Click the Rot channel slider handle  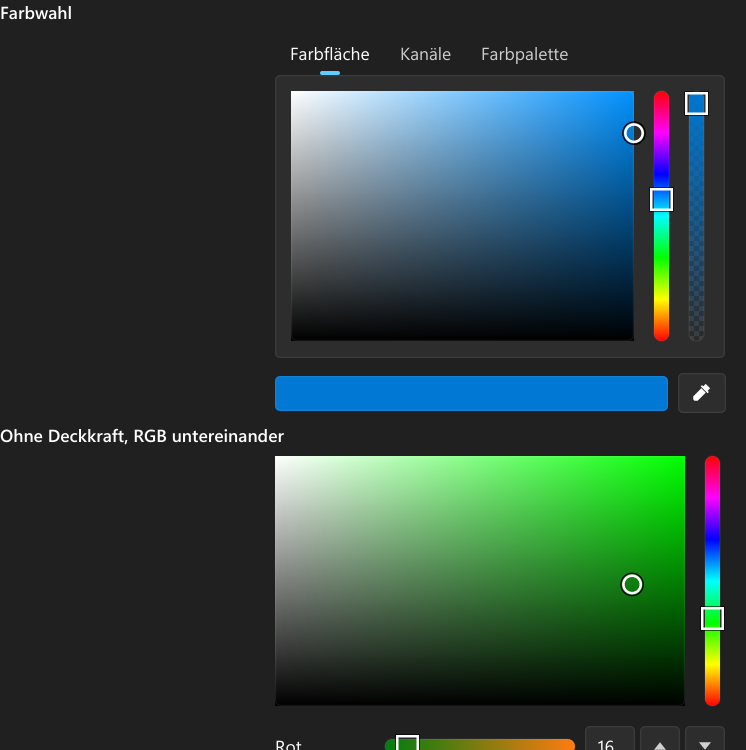(x=407, y=743)
